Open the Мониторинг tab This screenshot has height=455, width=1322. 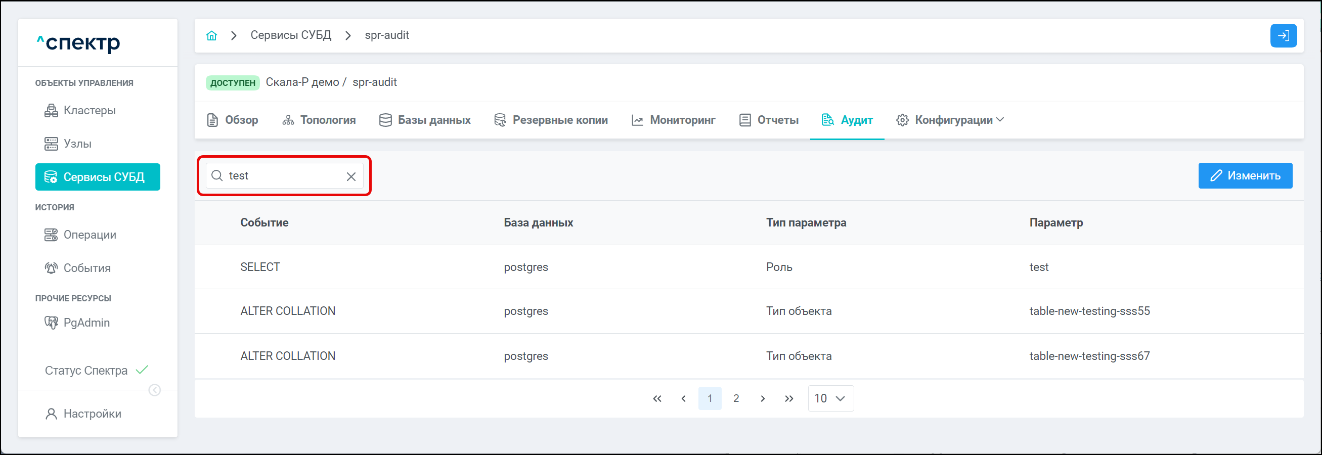673,120
